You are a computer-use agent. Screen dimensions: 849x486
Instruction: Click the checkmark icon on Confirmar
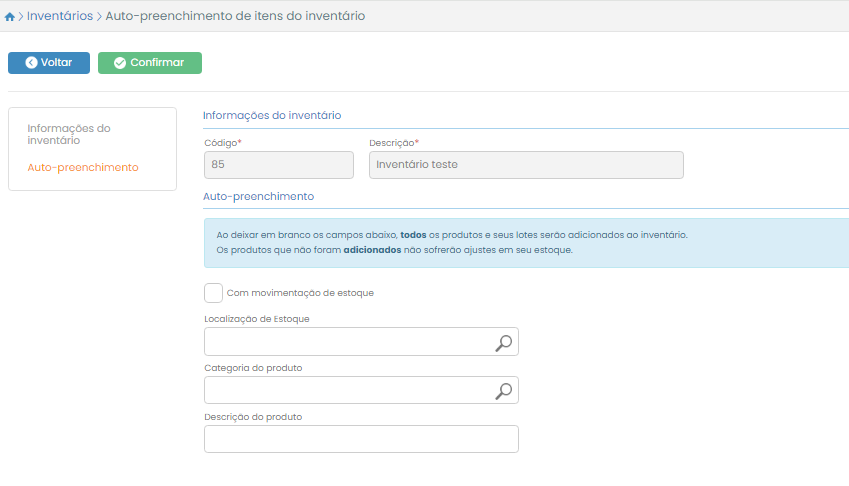(120, 63)
